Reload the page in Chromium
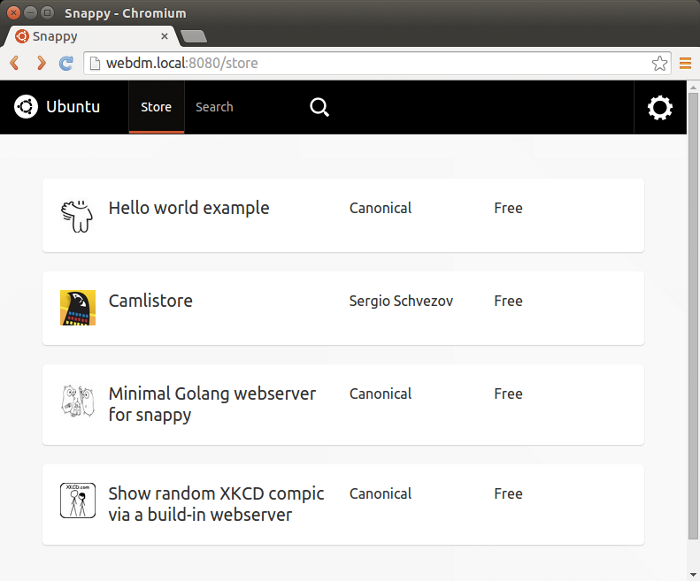Viewport: 700px width, 581px height. coord(67,63)
